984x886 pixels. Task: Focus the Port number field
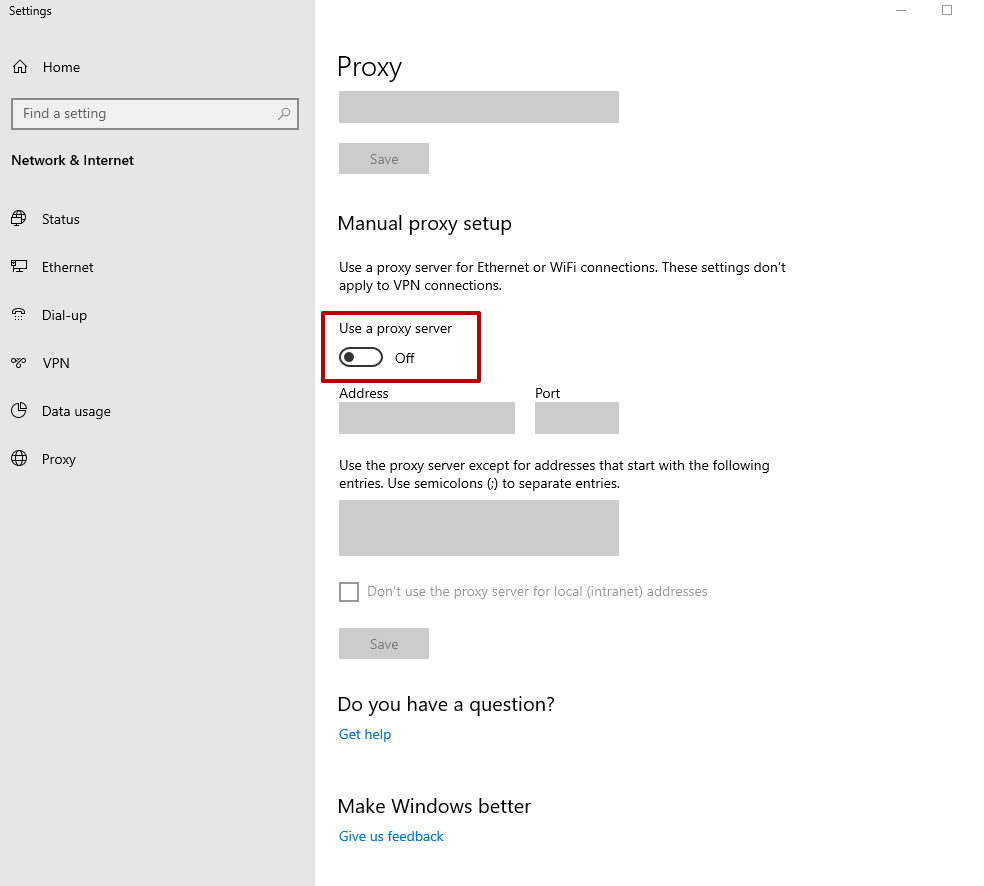[x=577, y=418]
